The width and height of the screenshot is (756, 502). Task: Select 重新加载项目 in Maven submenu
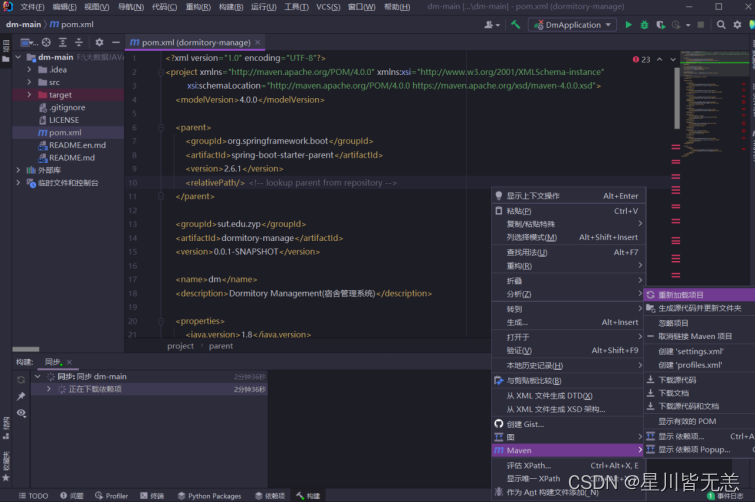699,295
